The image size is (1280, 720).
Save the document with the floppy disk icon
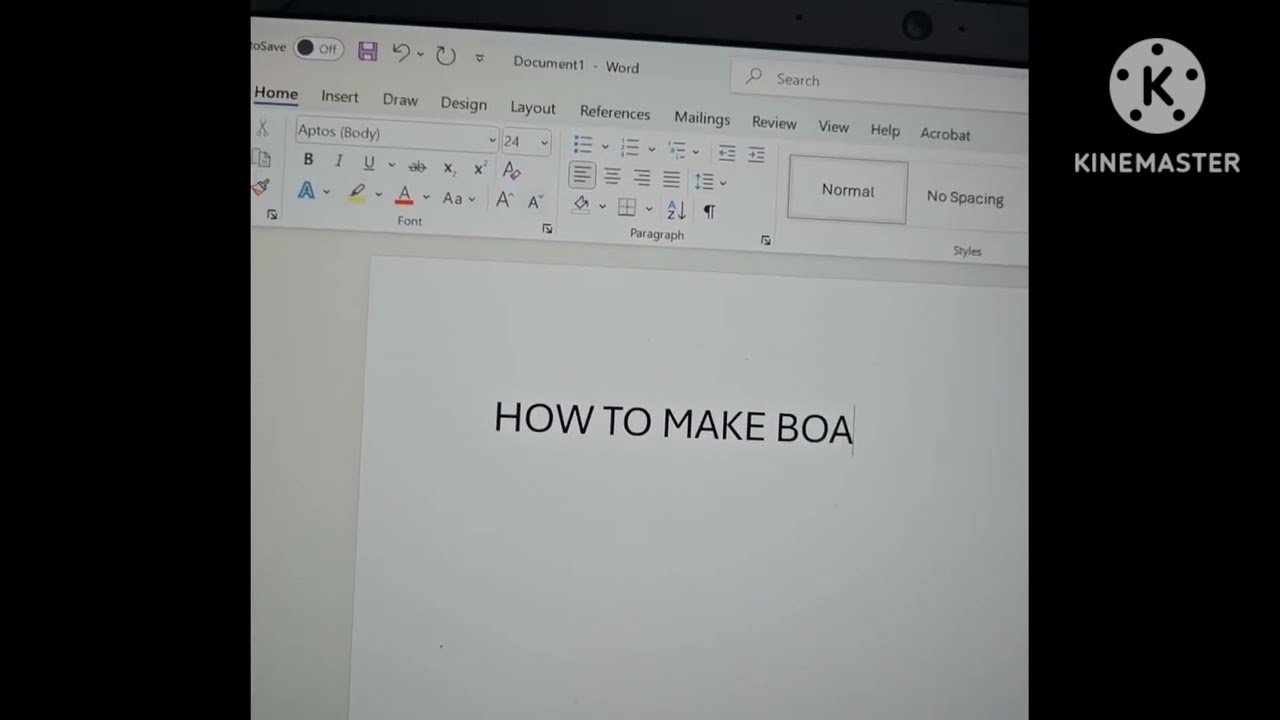click(367, 51)
